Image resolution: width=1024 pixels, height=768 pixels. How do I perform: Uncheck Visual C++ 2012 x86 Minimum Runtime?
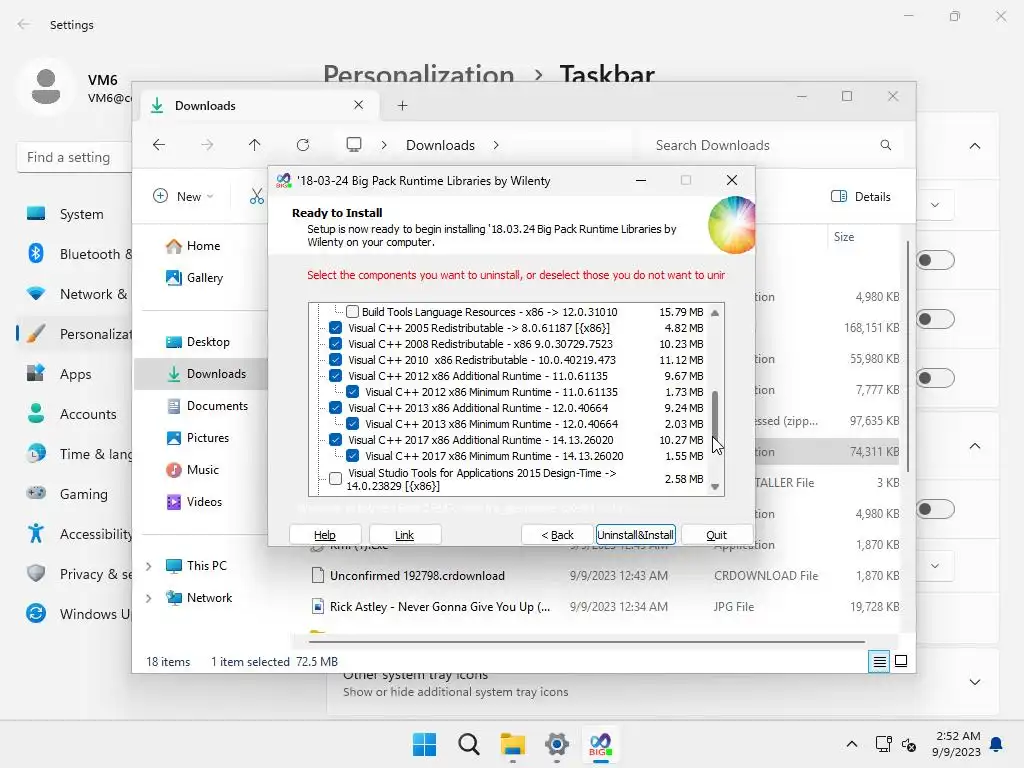353,392
